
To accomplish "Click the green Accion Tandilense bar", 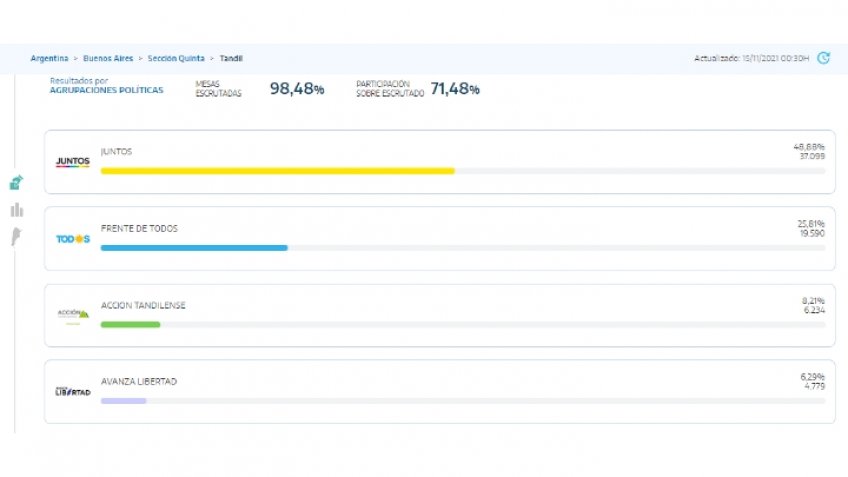I will 130,324.
